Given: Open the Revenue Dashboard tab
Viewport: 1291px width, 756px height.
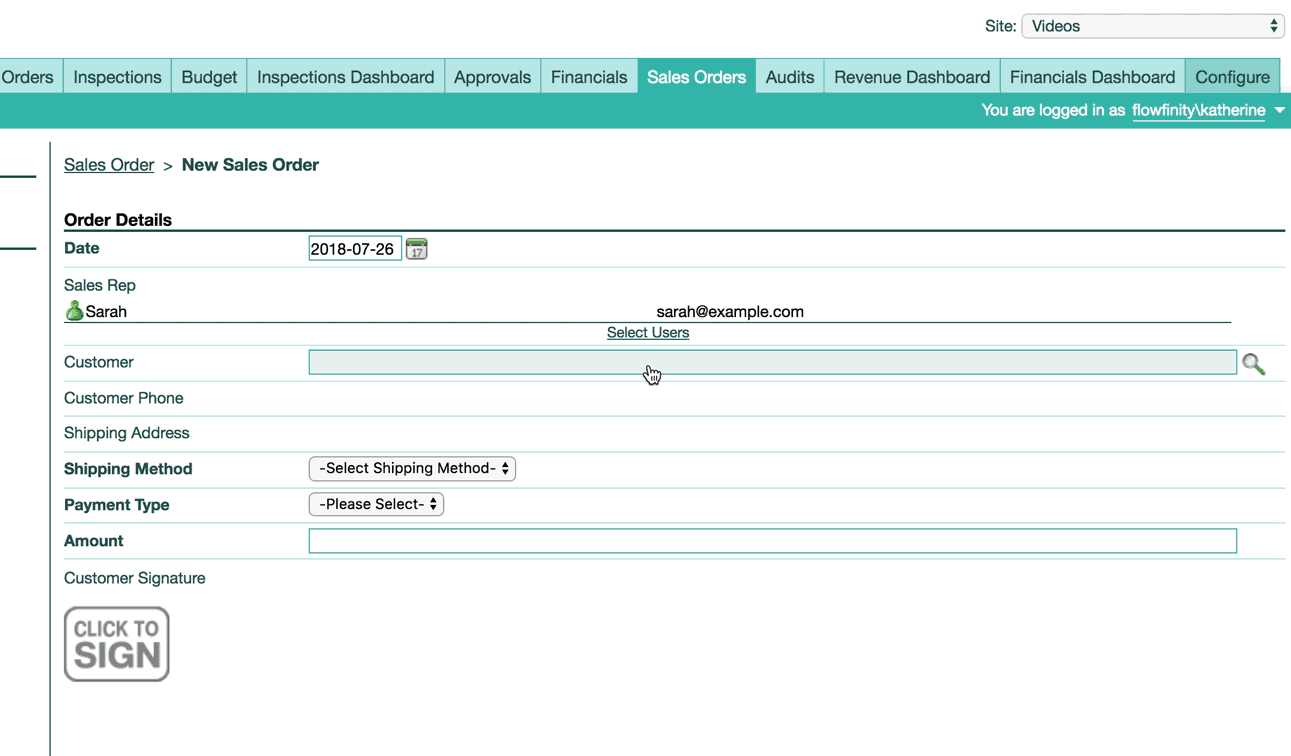Looking at the screenshot, I should (x=911, y=77).
